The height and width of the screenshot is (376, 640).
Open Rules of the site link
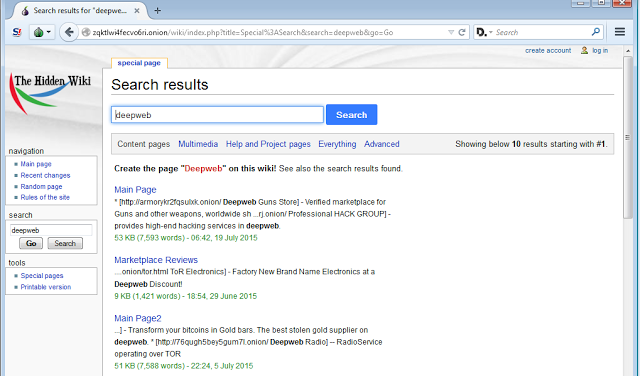[x=45, y=198]
